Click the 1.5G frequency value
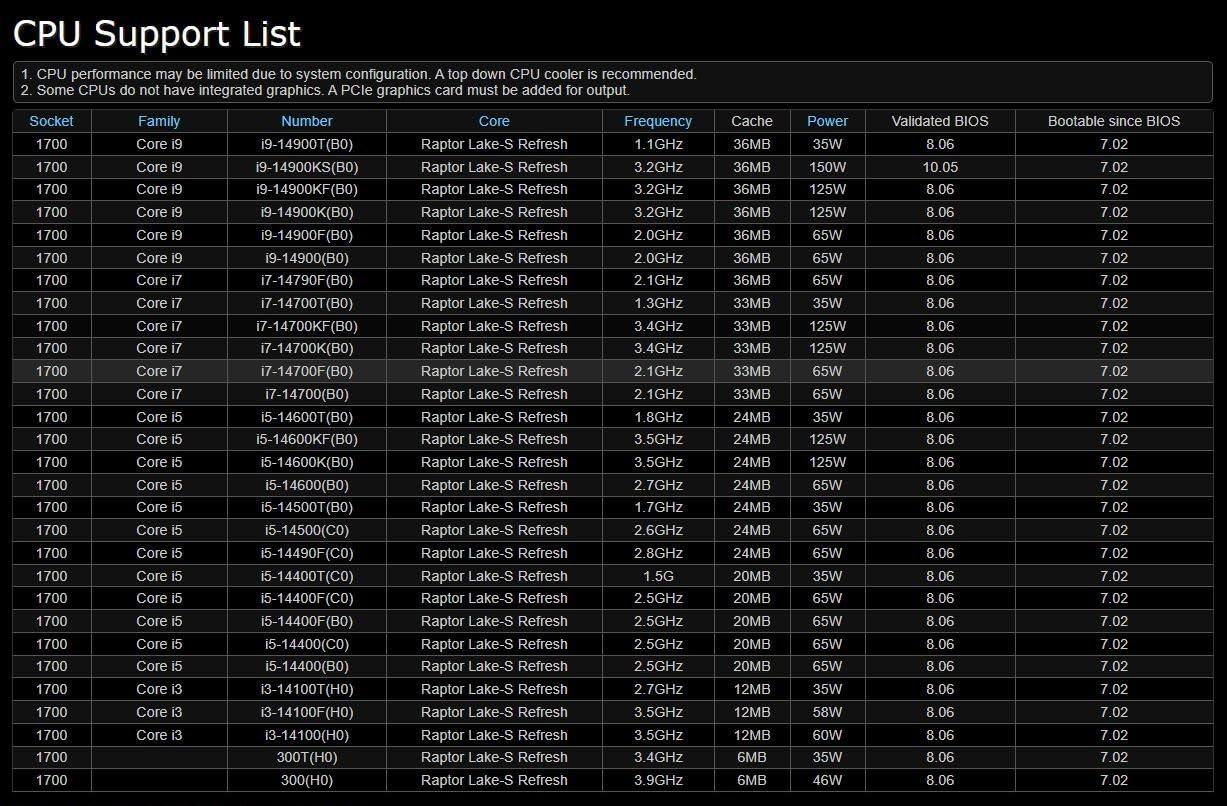The image size is (1227, 806). pyautogui.click(x=657, y=576)
